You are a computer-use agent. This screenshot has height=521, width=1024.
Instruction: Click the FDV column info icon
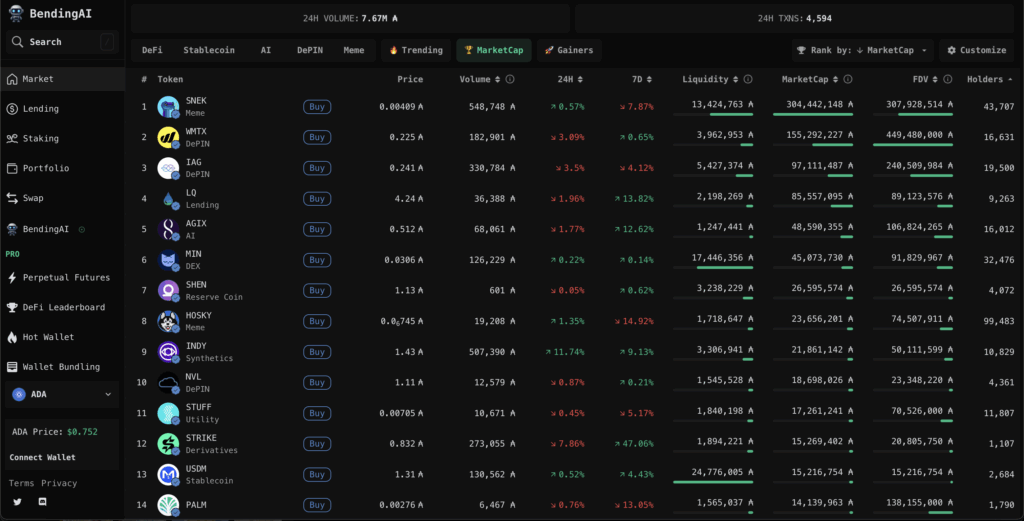click(948, 79)
